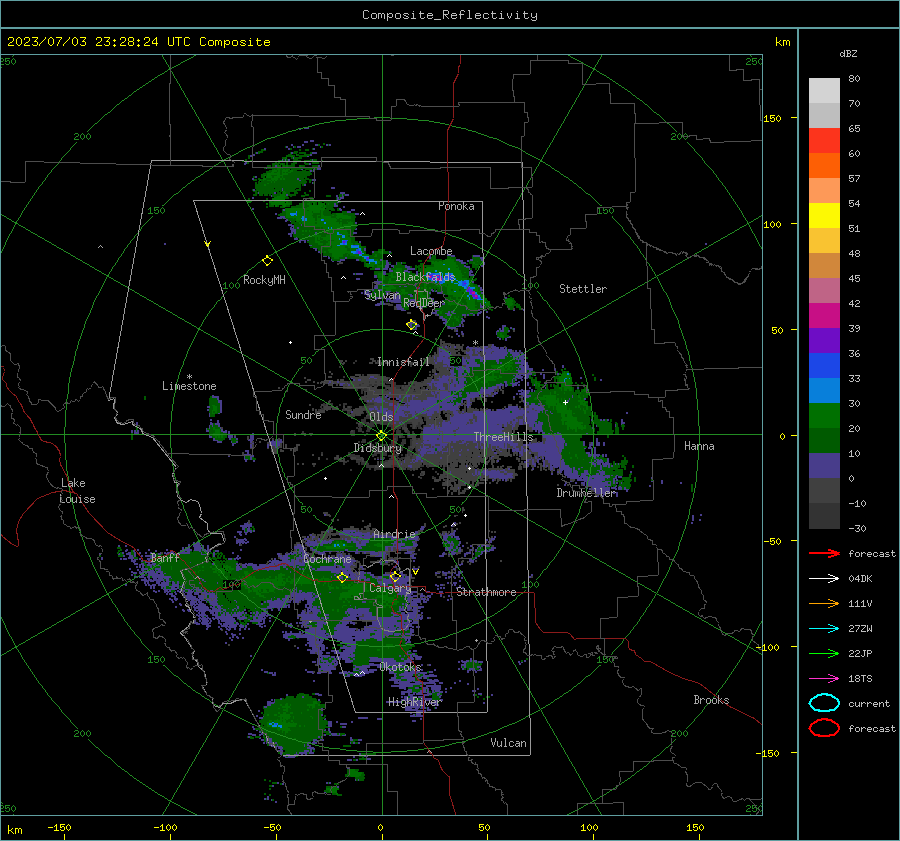
Task: Click the Okotoks city label
Action: pos(401,667)
